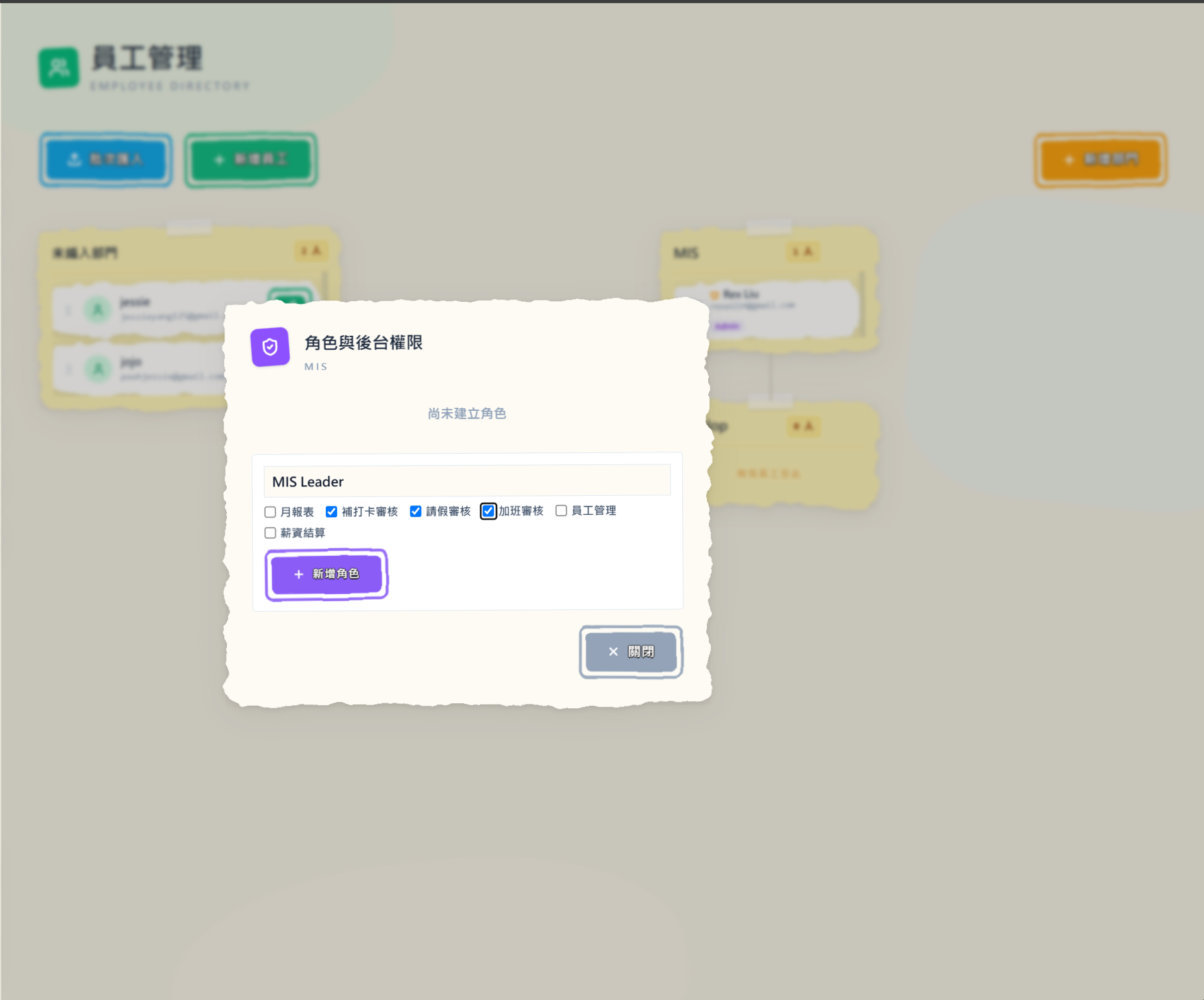Toggle the 加班審核 checkbox
This screenshot has height=1000, width=1204.
coord(488,511)
